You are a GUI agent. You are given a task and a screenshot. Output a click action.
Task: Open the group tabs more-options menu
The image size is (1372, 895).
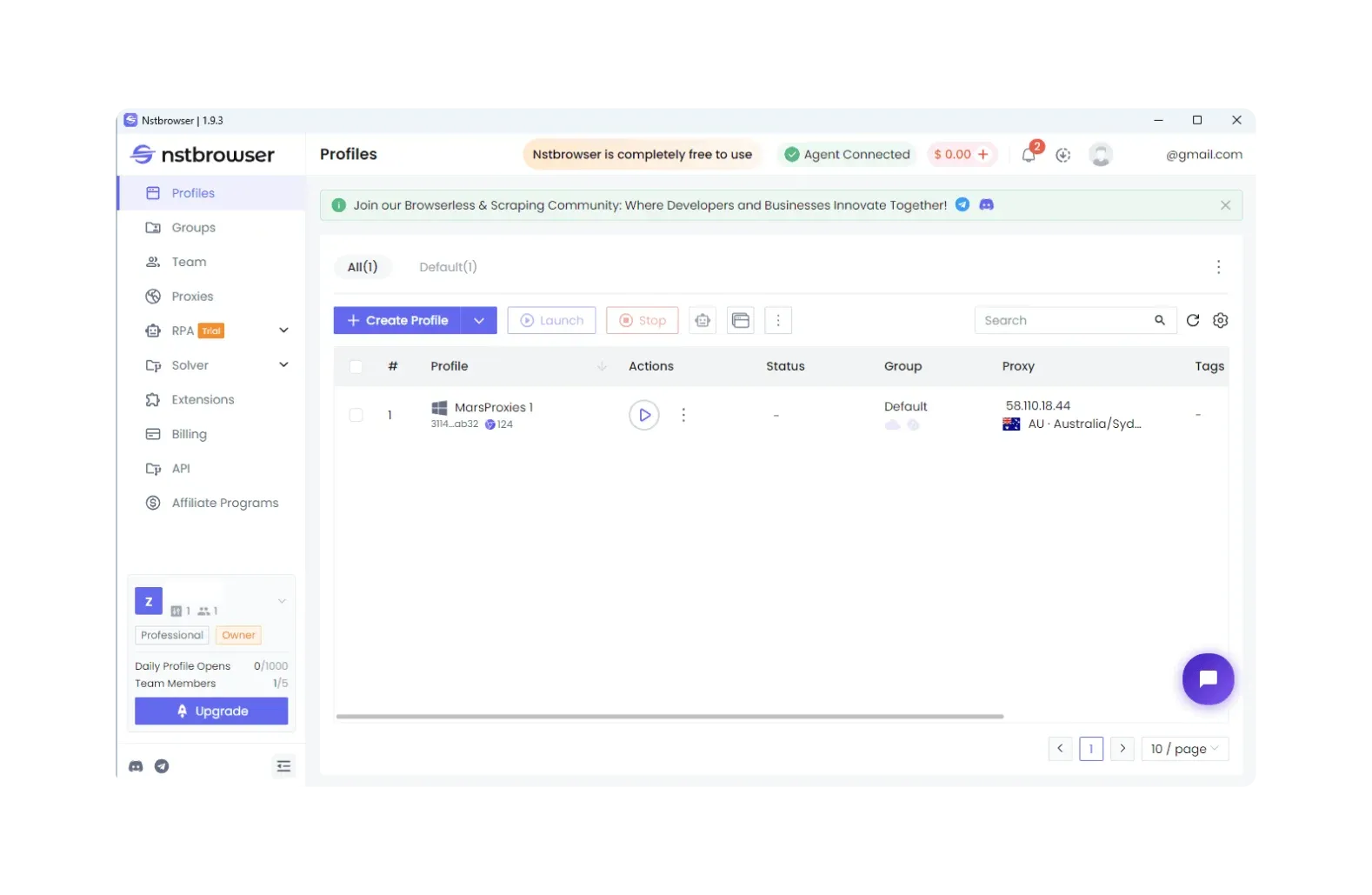point(1218,267)
